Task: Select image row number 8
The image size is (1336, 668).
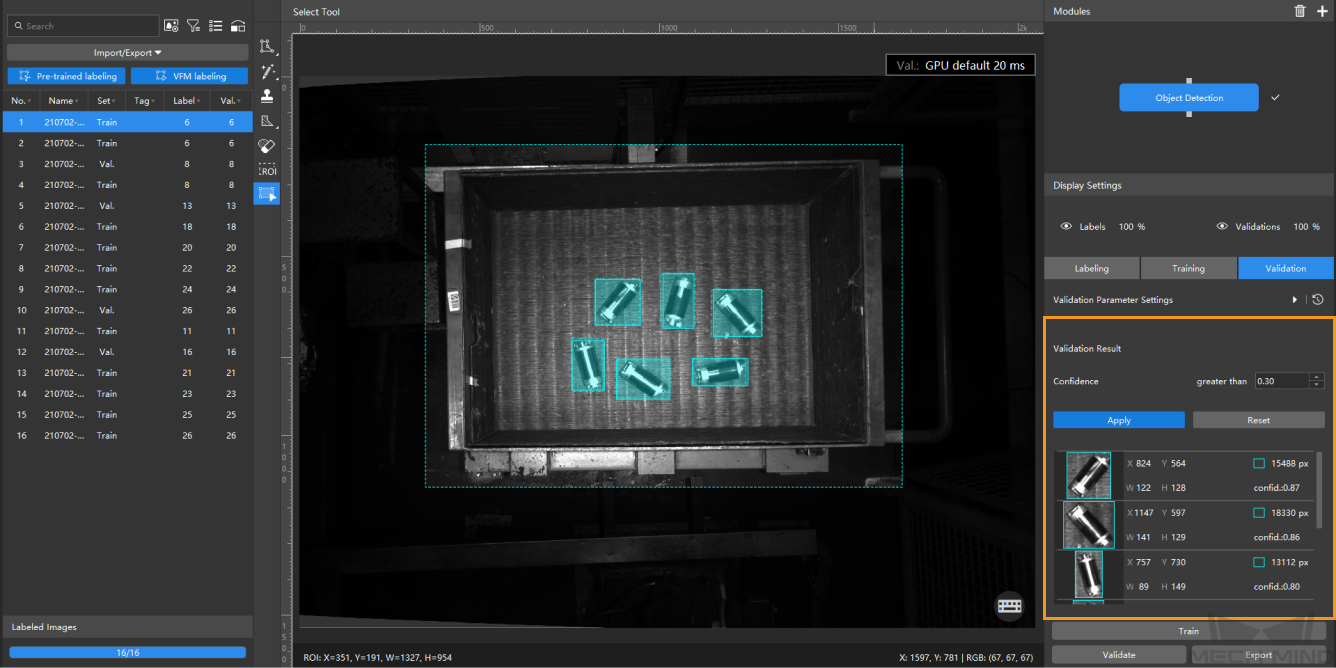Action: (127, 268)
